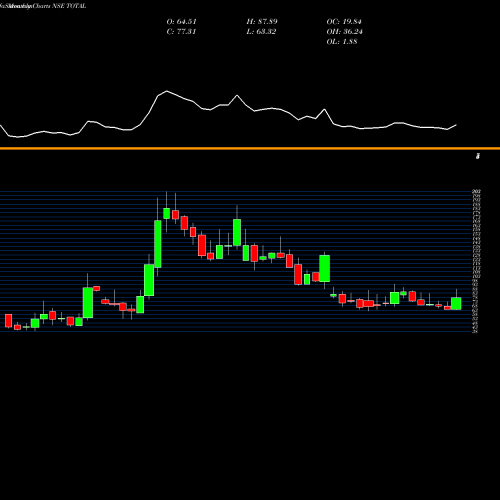The width and height of the screenshot is (500, 500).
Task: Click the low value L: 63.32
Action: [261, 32]
